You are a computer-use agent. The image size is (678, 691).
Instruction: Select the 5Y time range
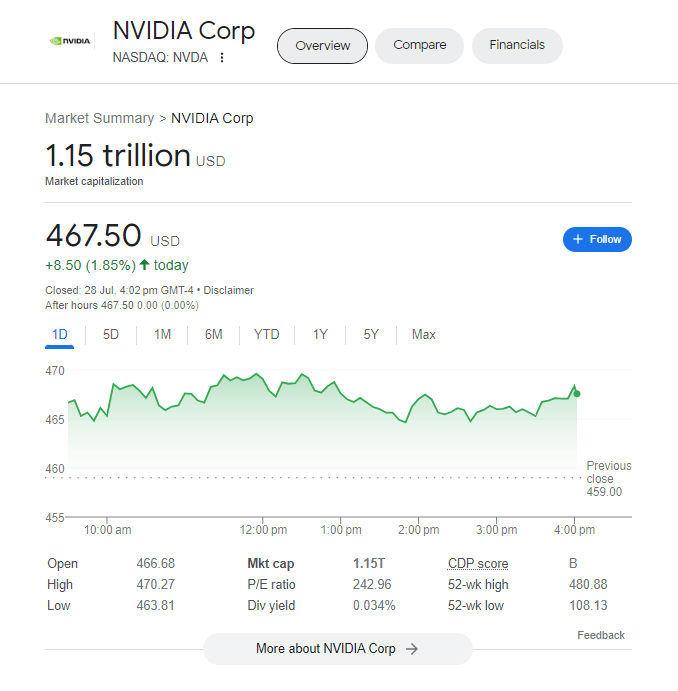pyautogui.click(x=371, y=335)
